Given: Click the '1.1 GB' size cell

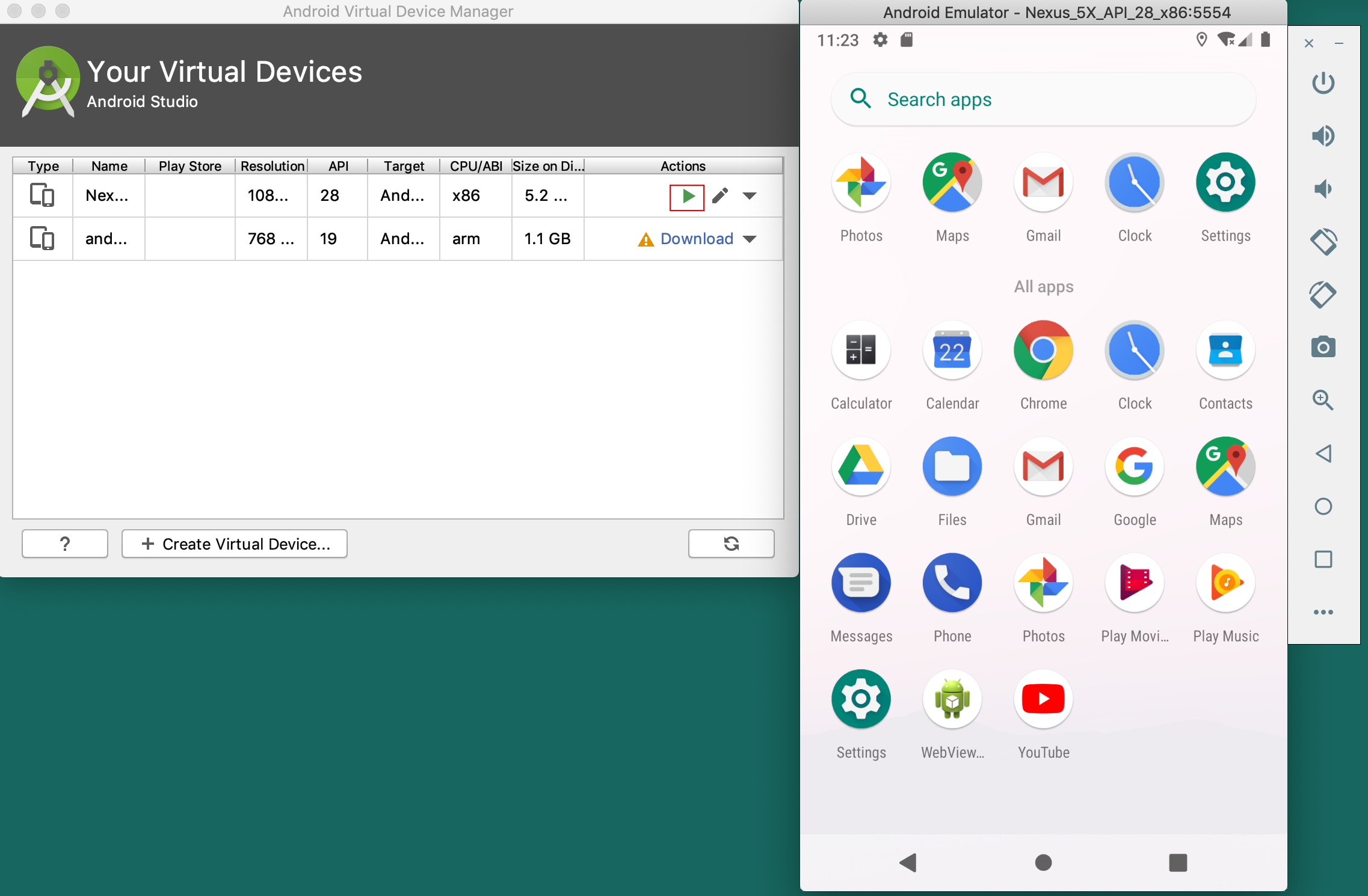Looking at the screenshot, I should tap(547, 239).
